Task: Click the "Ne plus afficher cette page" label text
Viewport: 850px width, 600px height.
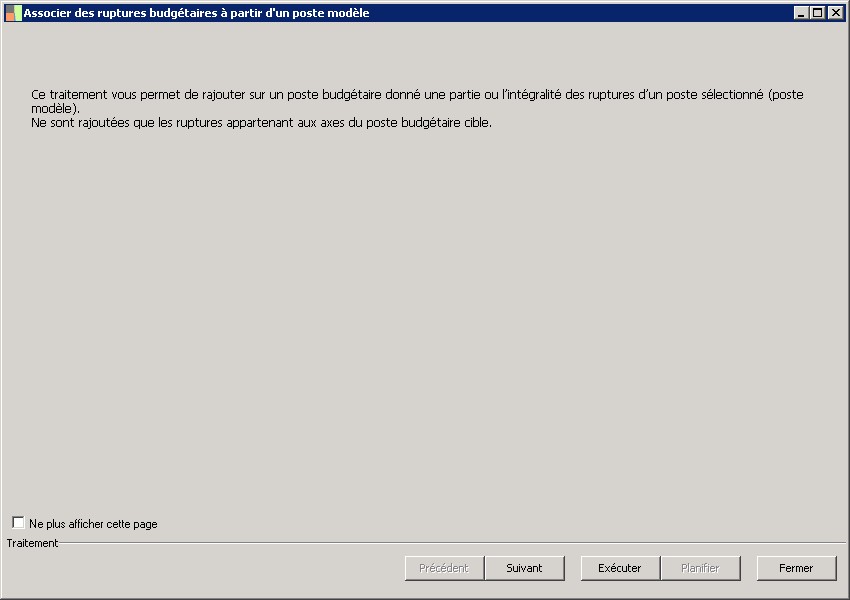Action: (93, 524)
